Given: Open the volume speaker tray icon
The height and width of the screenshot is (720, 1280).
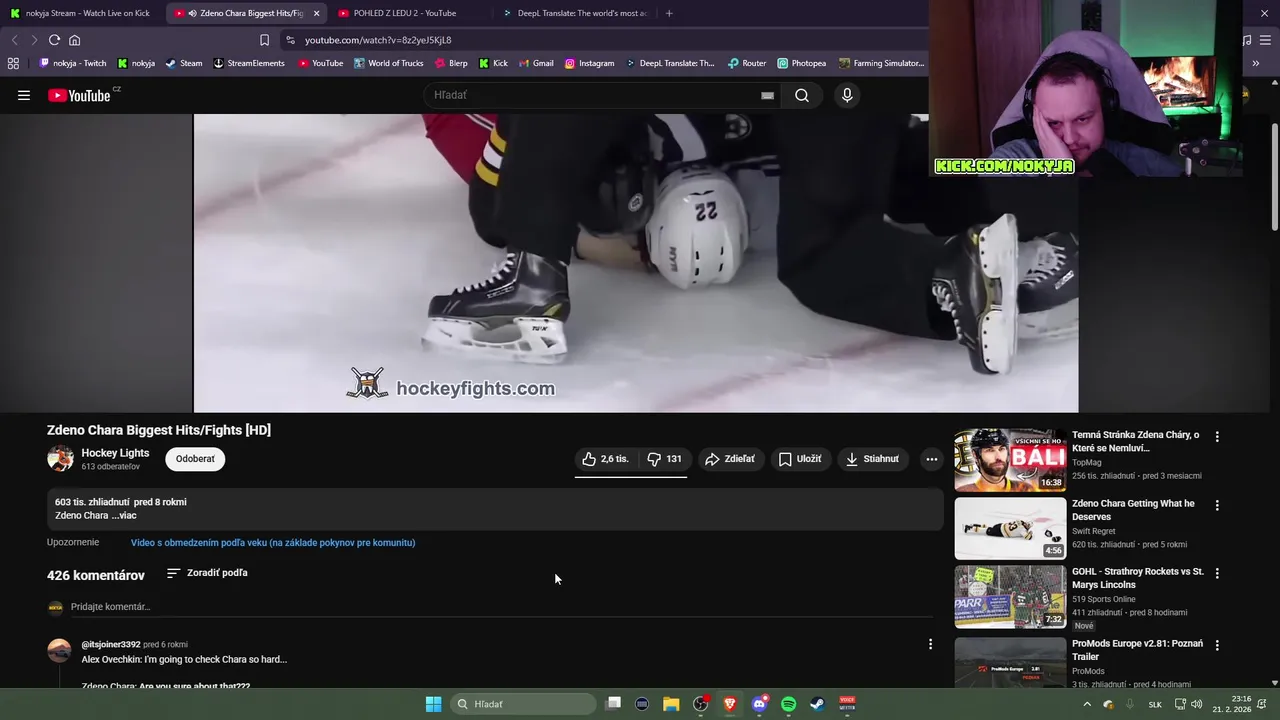Looking at the screenshot, I should tap(1197, 704).
